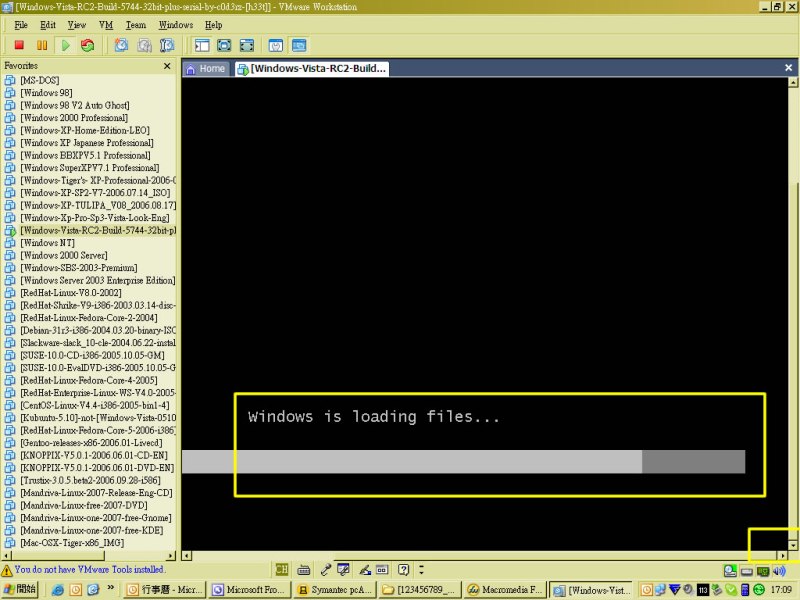Open the VM menu
This screenshot has height=600, width=800.
click(x=106, y=25)
